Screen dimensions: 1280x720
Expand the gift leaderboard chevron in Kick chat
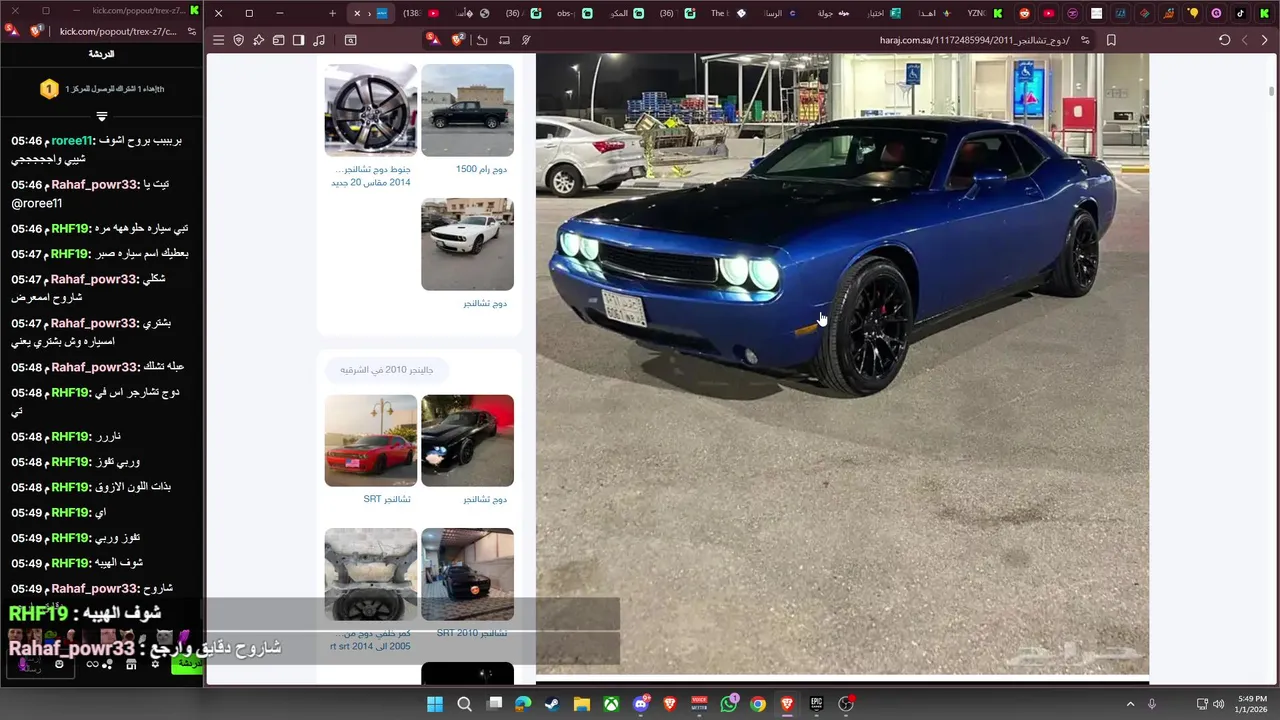101,116
